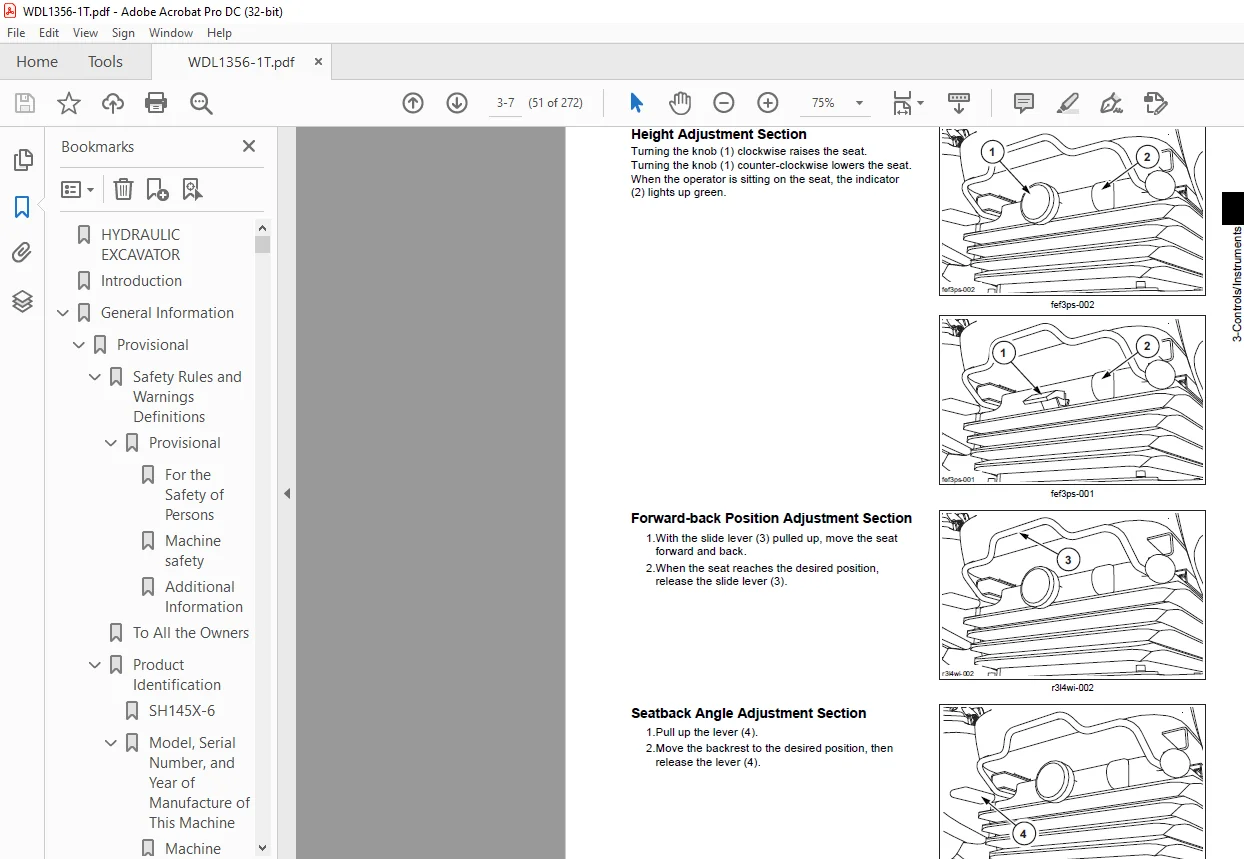Click the bookmarks panel scrollbar thumb

coord(262,244)
